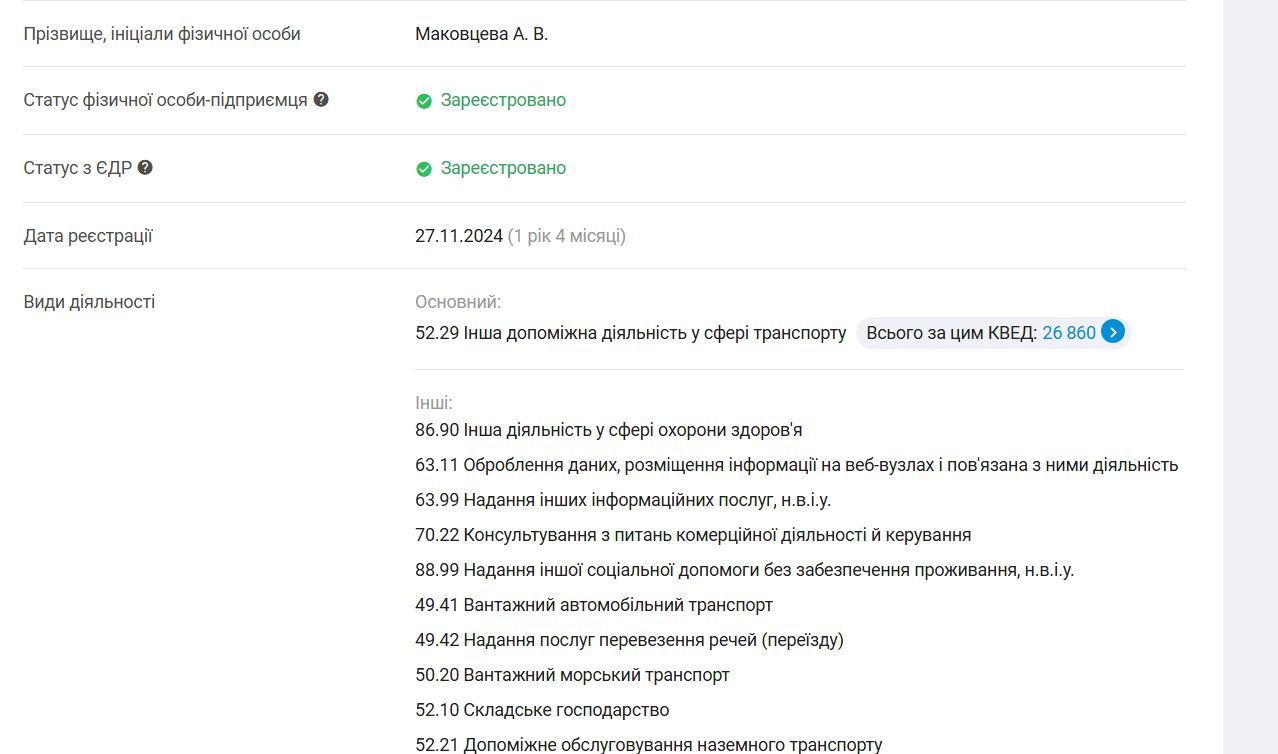
Task: Open the help icon next to 'Статус з ЄДР'
Action: [x=145, y=167]
